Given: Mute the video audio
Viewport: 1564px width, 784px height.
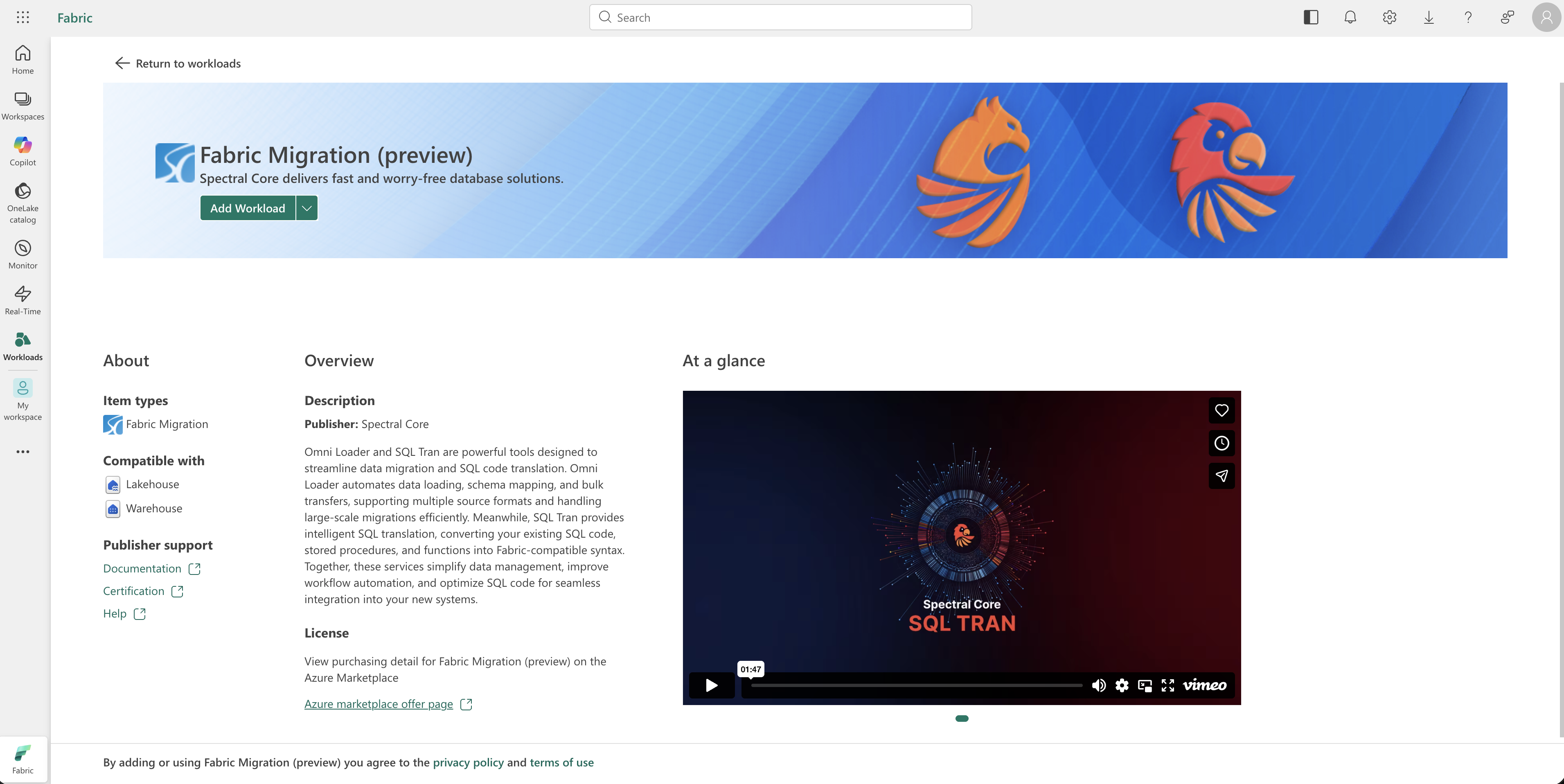Looking at the screenshot, I should click(1099, 685).
